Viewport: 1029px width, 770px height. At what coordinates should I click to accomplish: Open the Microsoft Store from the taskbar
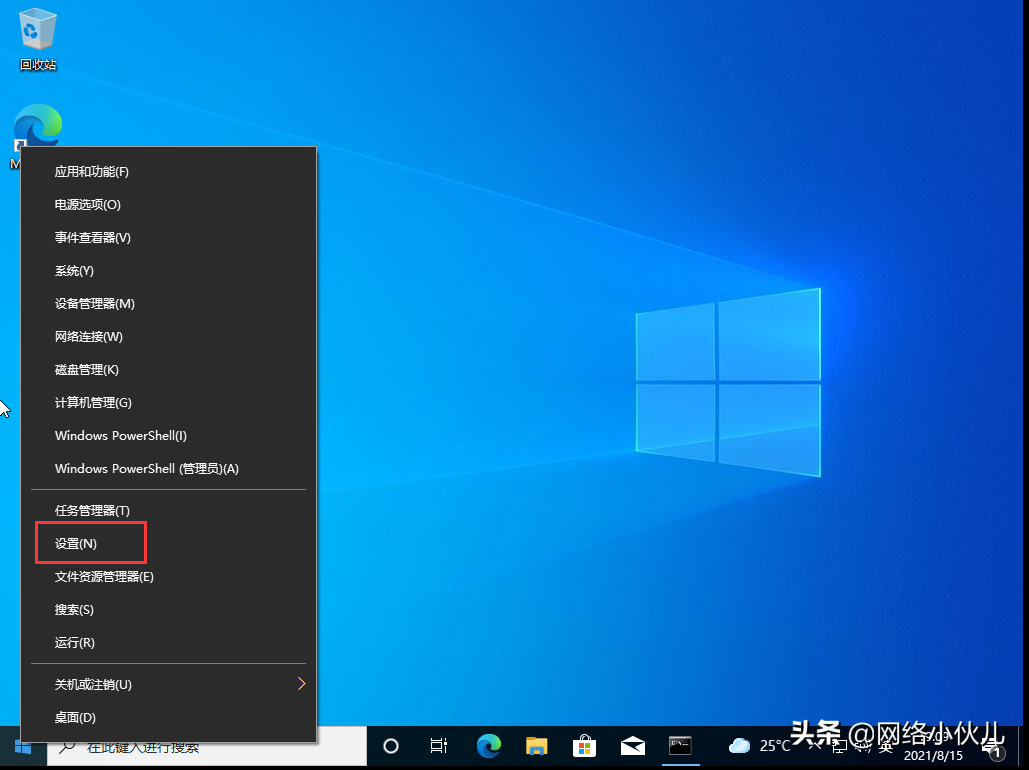click(x=584, y=746)
